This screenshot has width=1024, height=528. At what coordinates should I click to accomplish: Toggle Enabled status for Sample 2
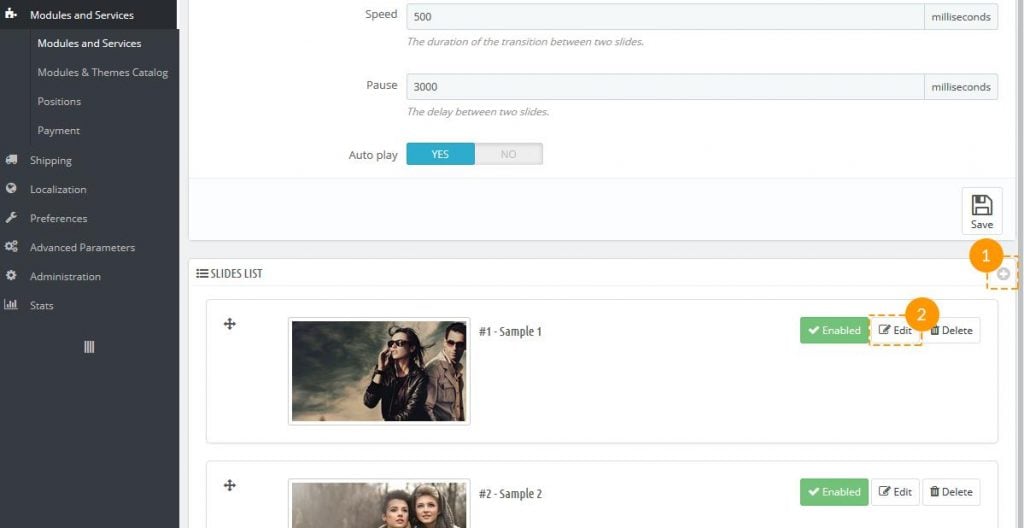pos(834,492)
